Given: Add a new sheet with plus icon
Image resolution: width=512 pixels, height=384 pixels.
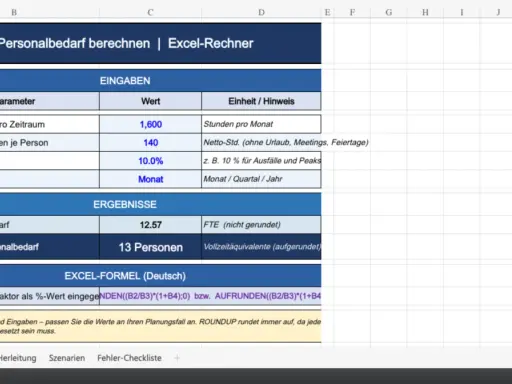Looking at the screenshot, I should pos(177,358).
